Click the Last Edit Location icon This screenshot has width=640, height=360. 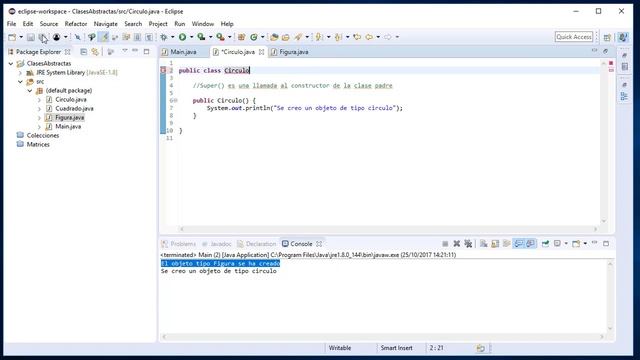click(357, 37)
